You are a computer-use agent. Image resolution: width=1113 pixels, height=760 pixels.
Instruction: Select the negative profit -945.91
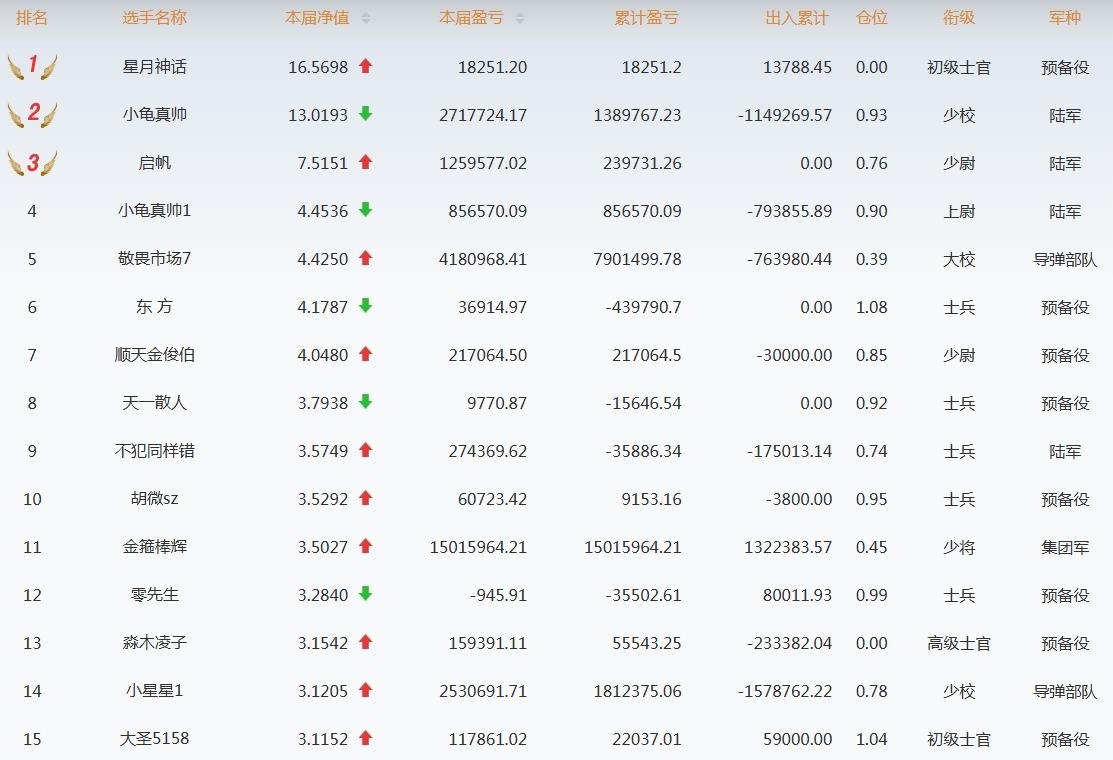tap(498, 595)
